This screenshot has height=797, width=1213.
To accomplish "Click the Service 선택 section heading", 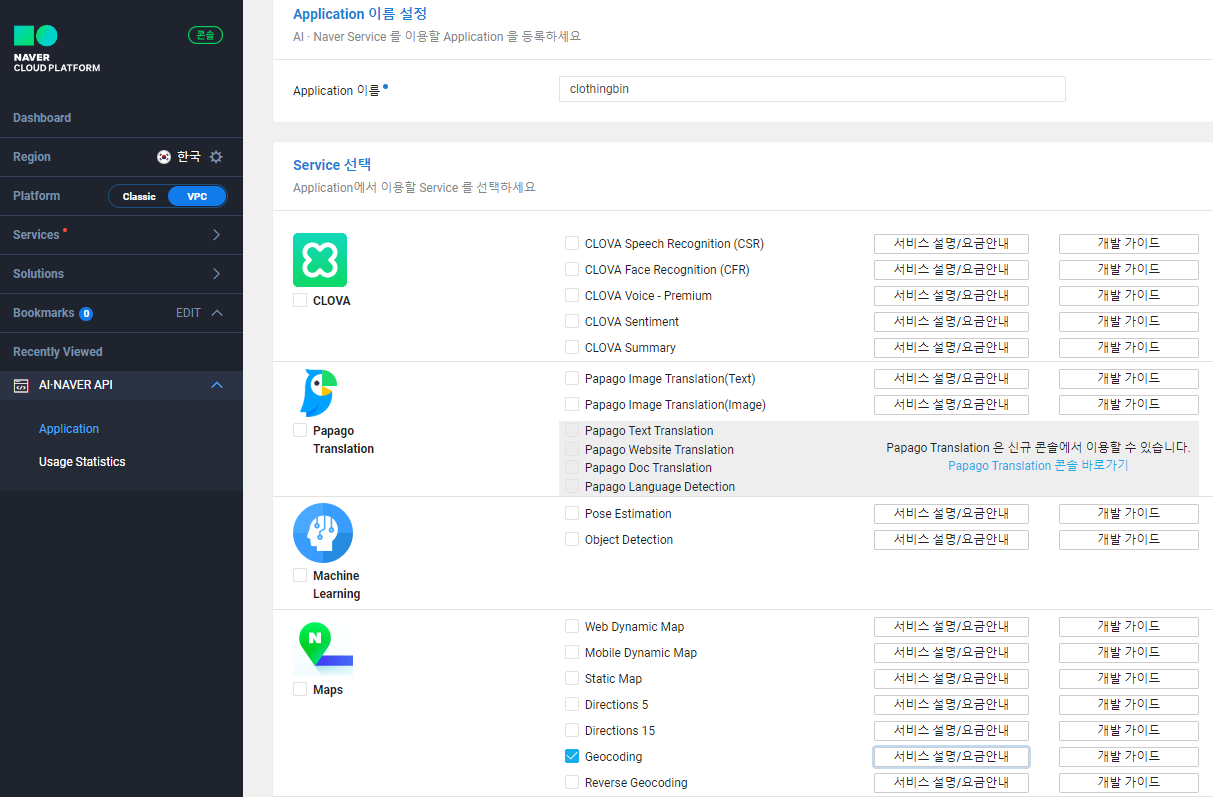I will click(x=332, y=164).
